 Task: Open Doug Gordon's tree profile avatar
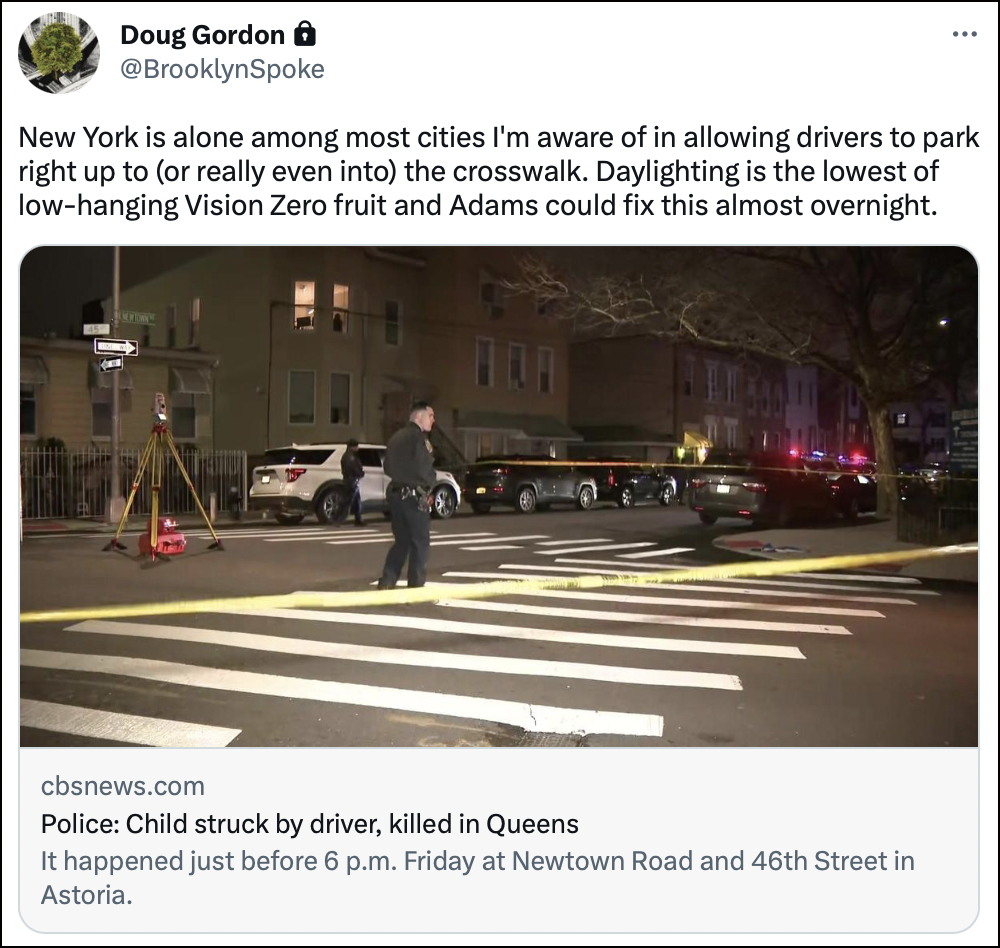point(59,52)
